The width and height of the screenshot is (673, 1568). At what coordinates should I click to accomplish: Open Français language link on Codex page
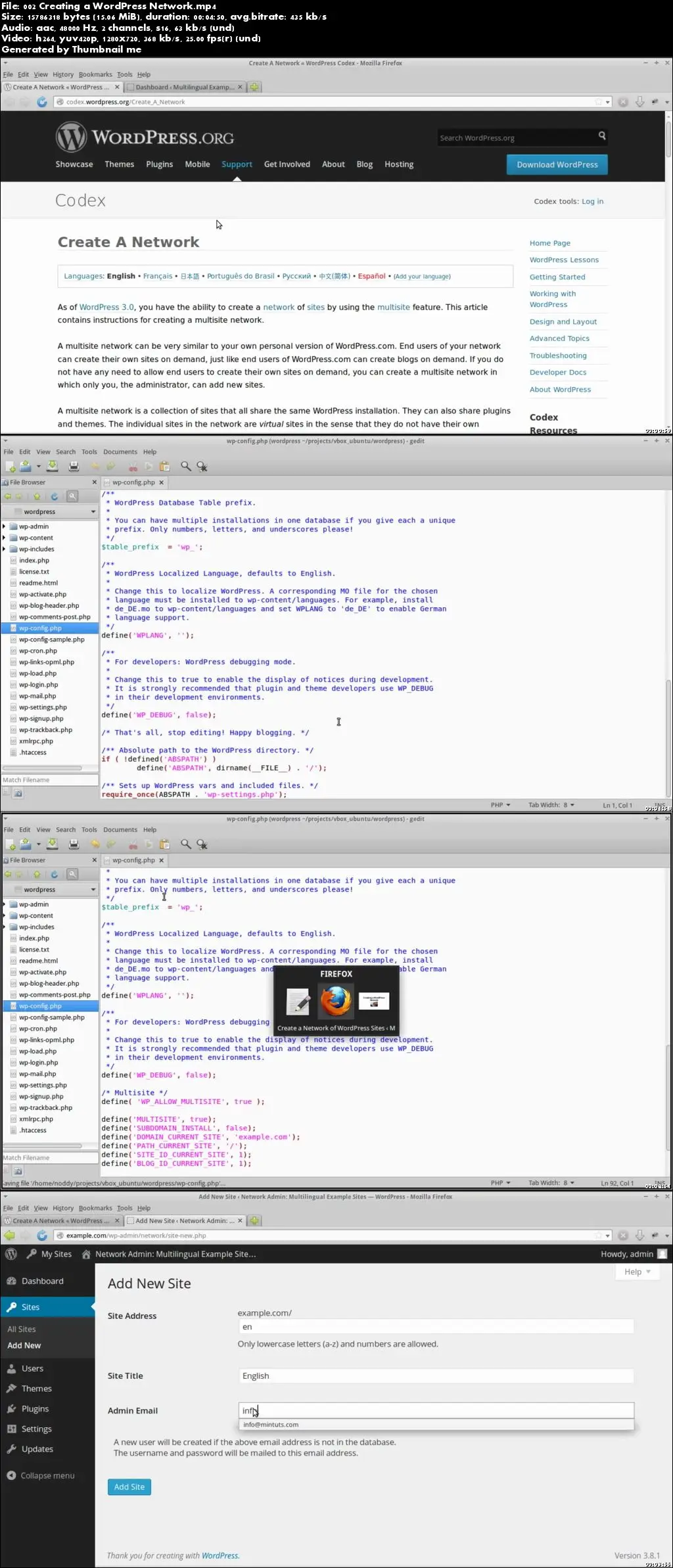[x=158, y=277]
